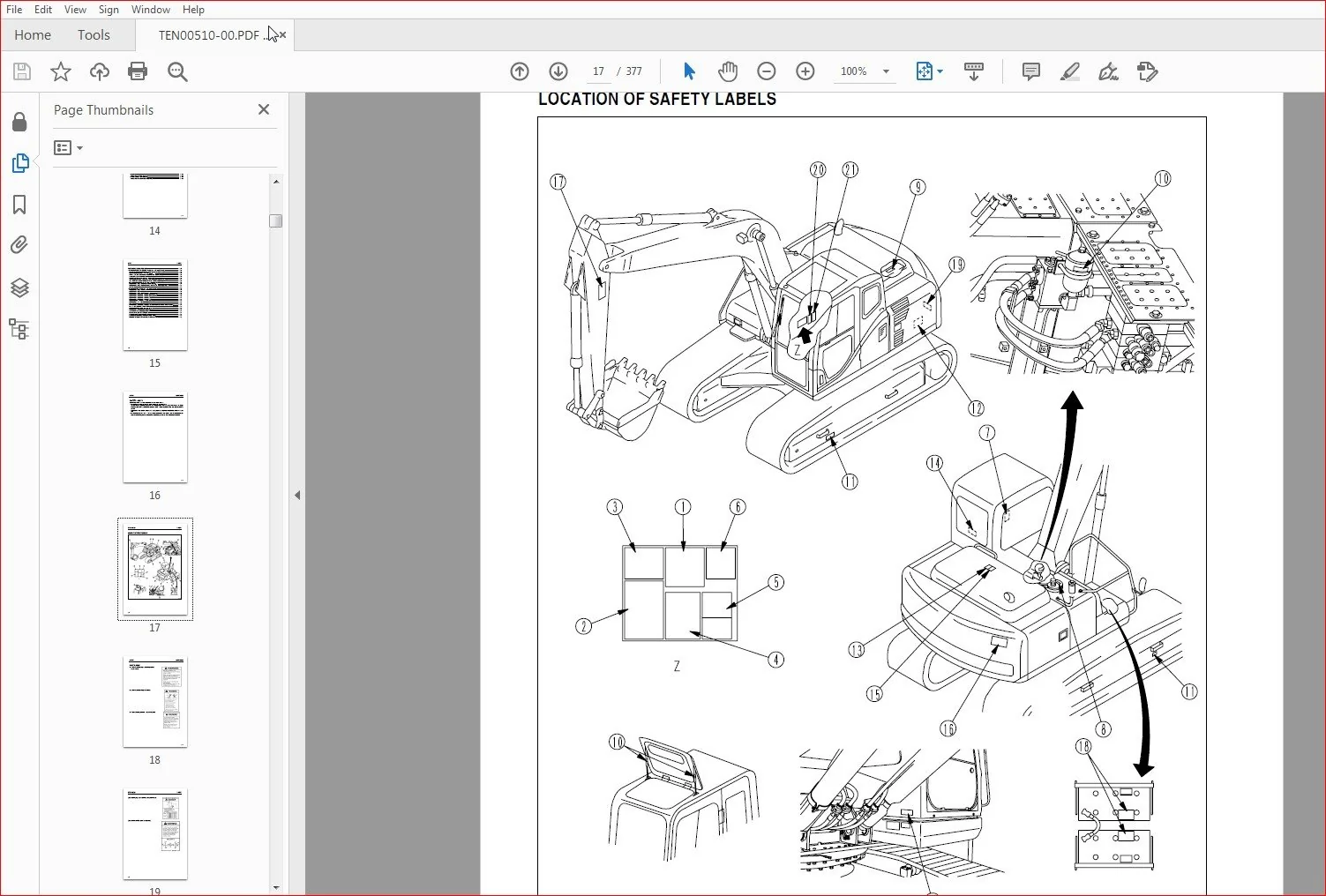Screen dimensions: 1326x896
Task: Open the find text magnifier
Action: click(177, 71)
